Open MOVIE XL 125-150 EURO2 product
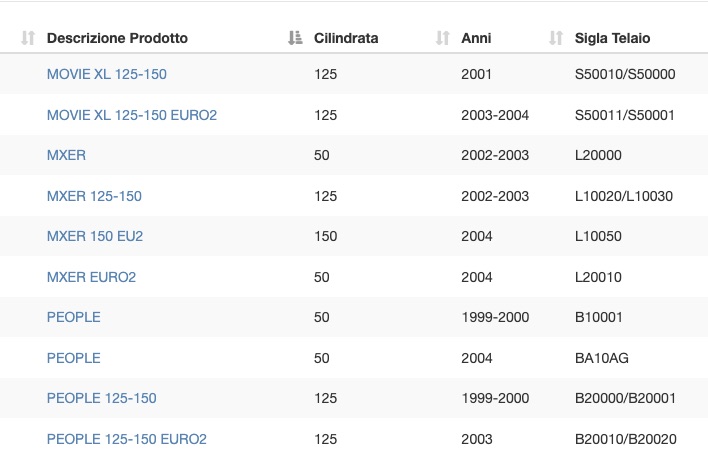The width and height of the screenshot is (708, 467). pos(132,115)
